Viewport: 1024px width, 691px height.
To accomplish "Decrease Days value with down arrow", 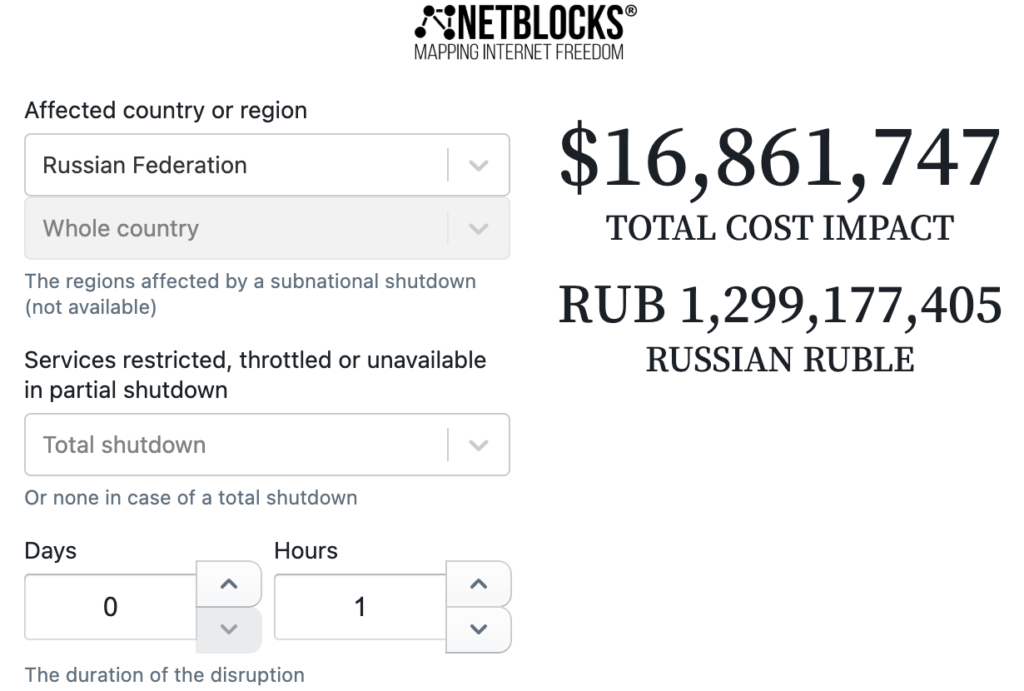I will (x=229, y=630).
